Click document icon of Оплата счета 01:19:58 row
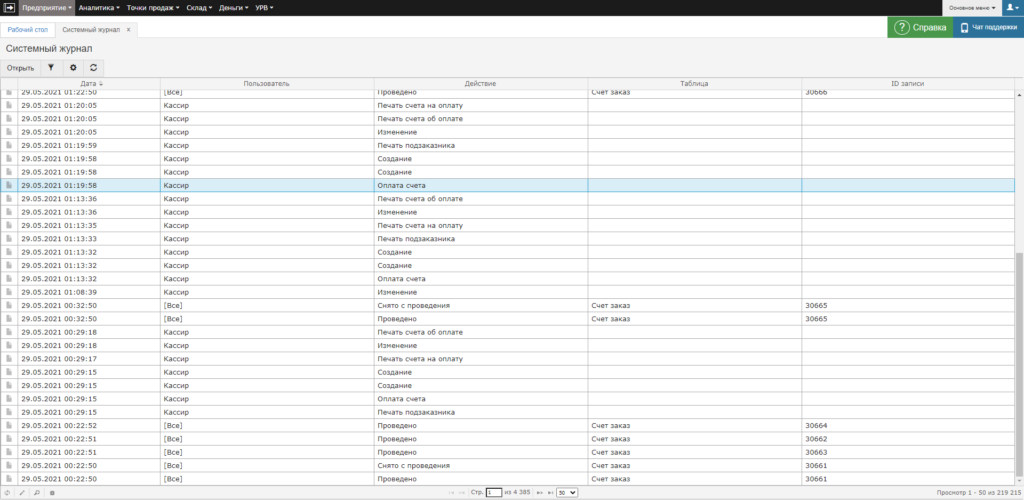This screenshot has width=1024, height=500. pyautogui.click(x=9, y=185)
